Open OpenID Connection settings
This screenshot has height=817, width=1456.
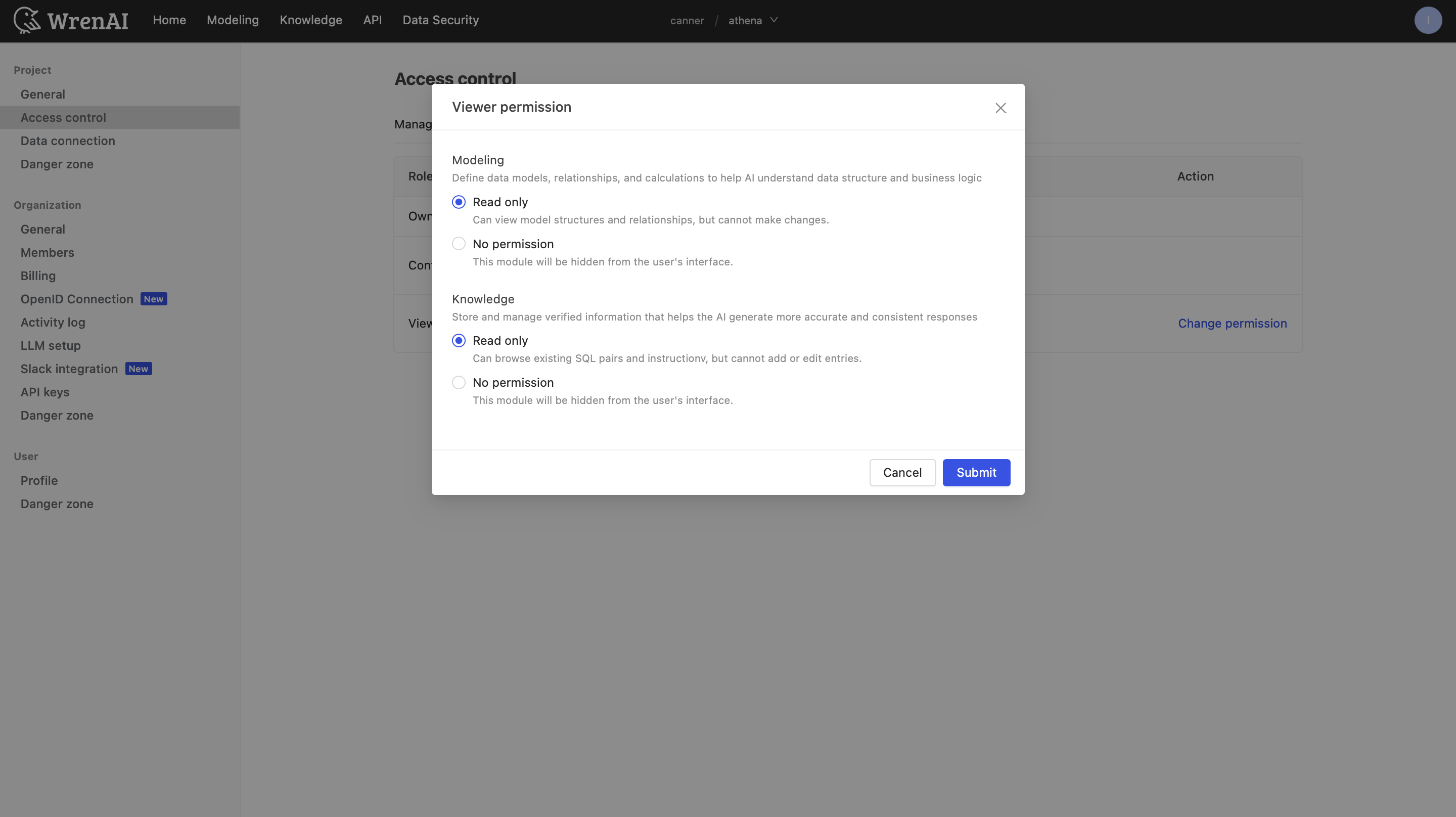[x=77, y=299]
